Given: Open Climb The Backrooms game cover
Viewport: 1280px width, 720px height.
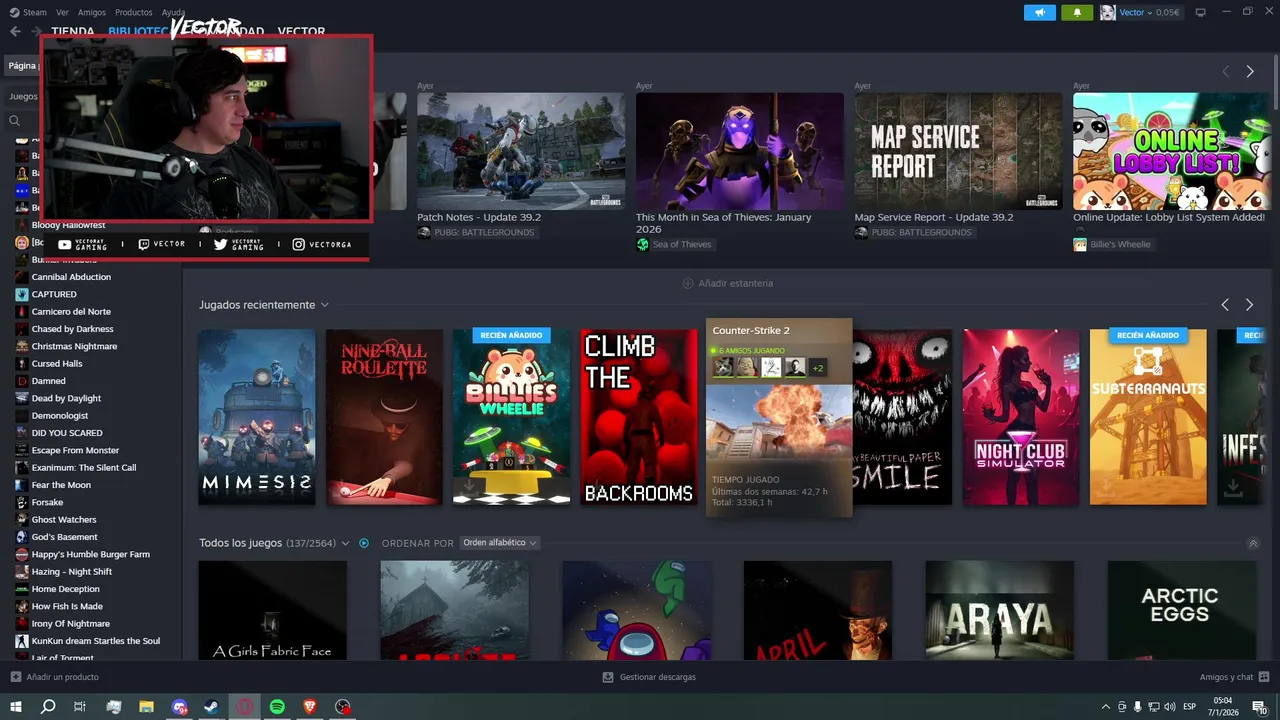Looking at the screenshot, I should [x=639, y=417].
